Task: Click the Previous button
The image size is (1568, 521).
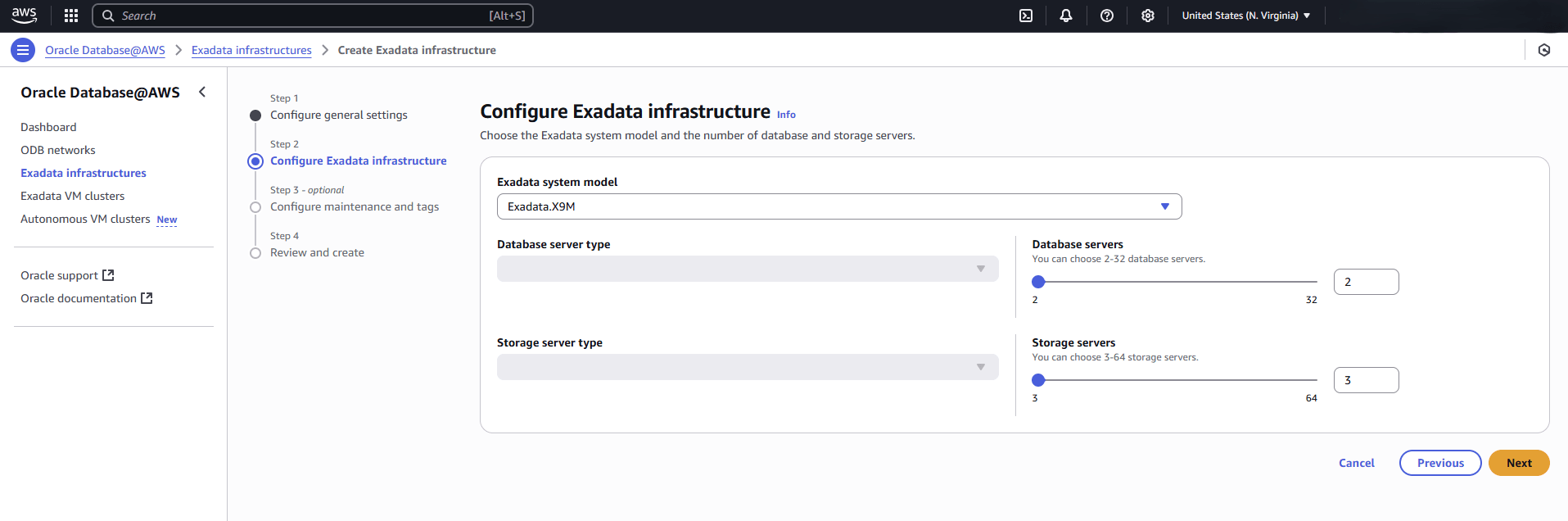Action: pos(1439,463)
